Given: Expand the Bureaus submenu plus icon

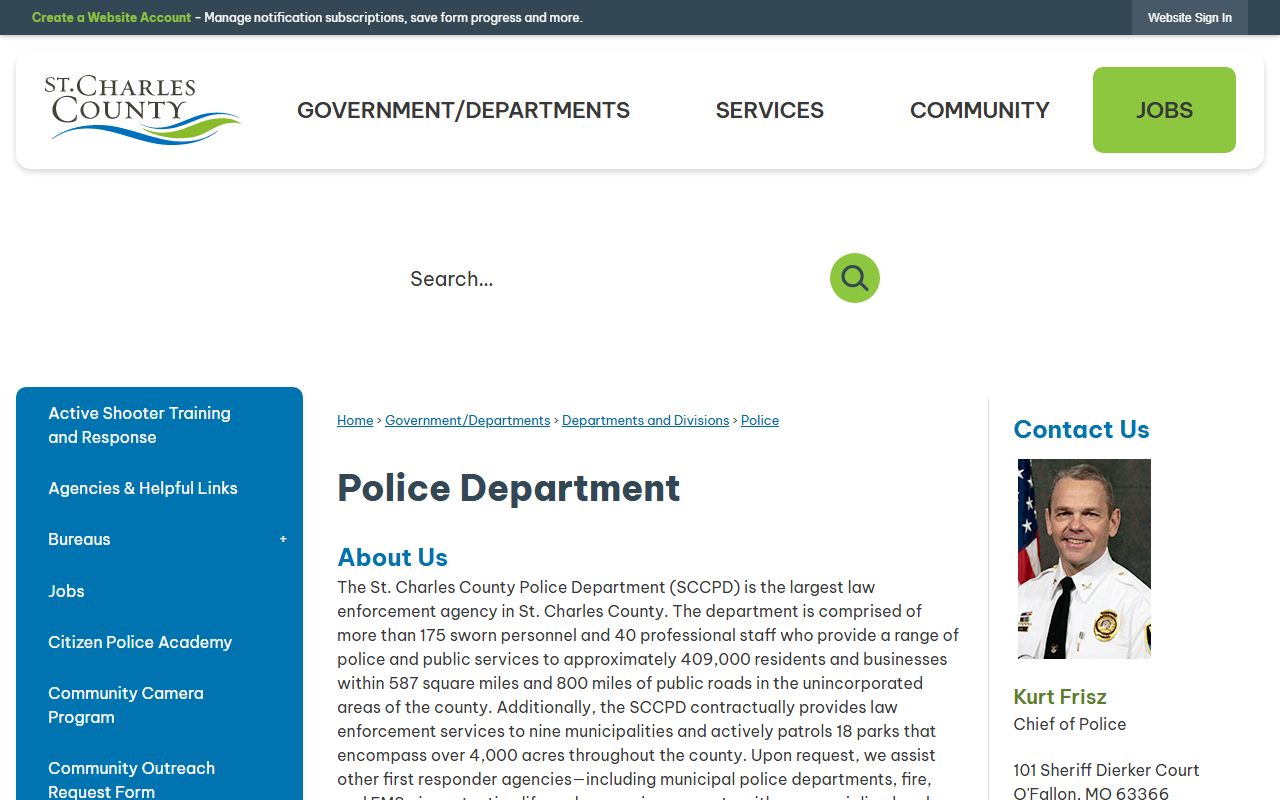Looking at the screenshot, I should (283, 539).
